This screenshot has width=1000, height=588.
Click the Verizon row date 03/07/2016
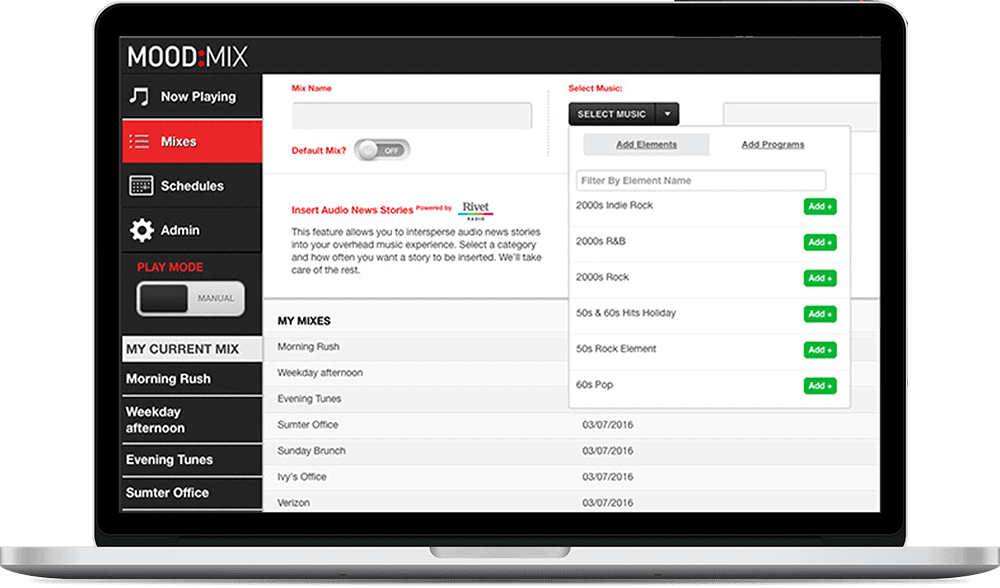click(608, 503)
